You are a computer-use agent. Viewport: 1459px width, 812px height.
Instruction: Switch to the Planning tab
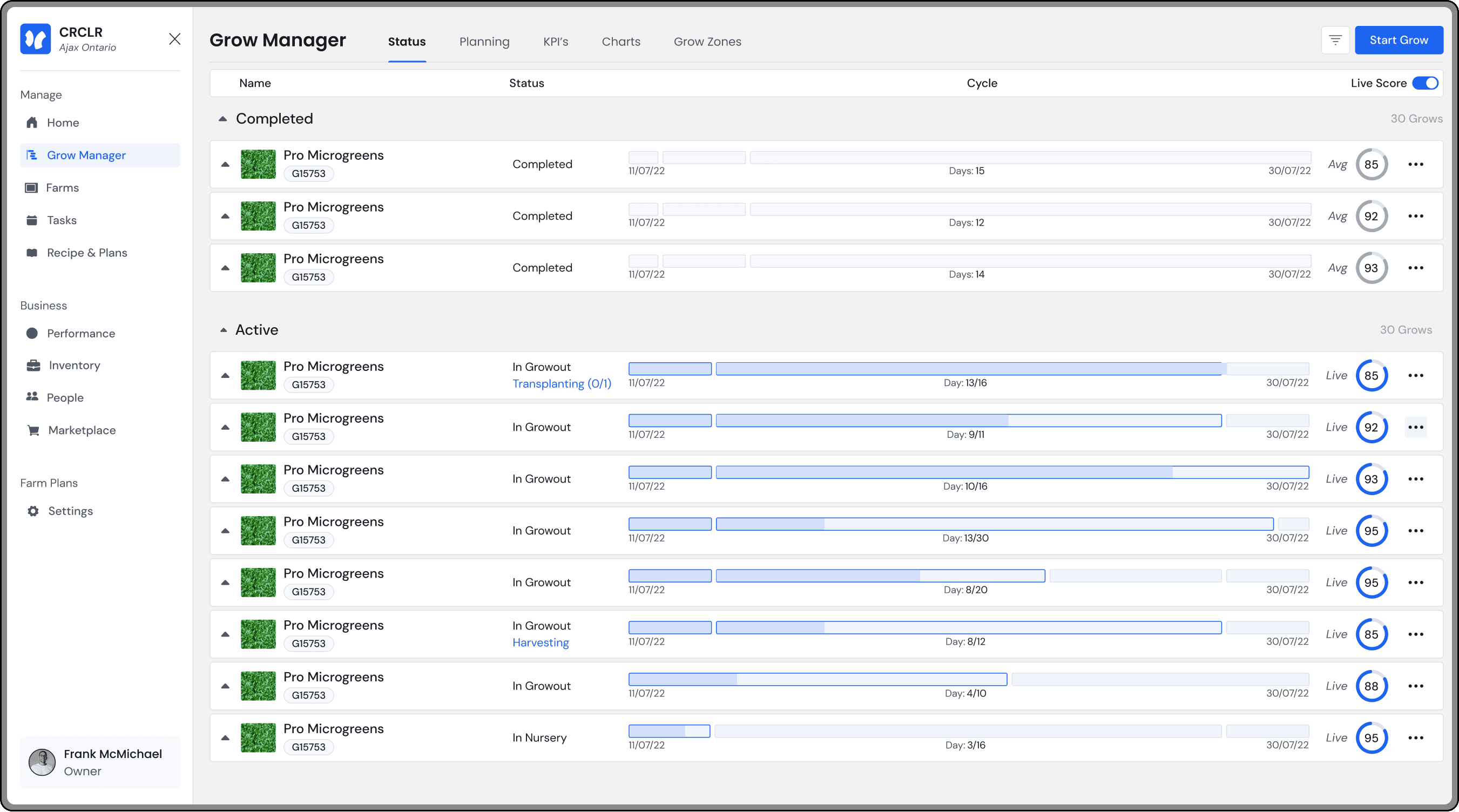click(484, 42)
